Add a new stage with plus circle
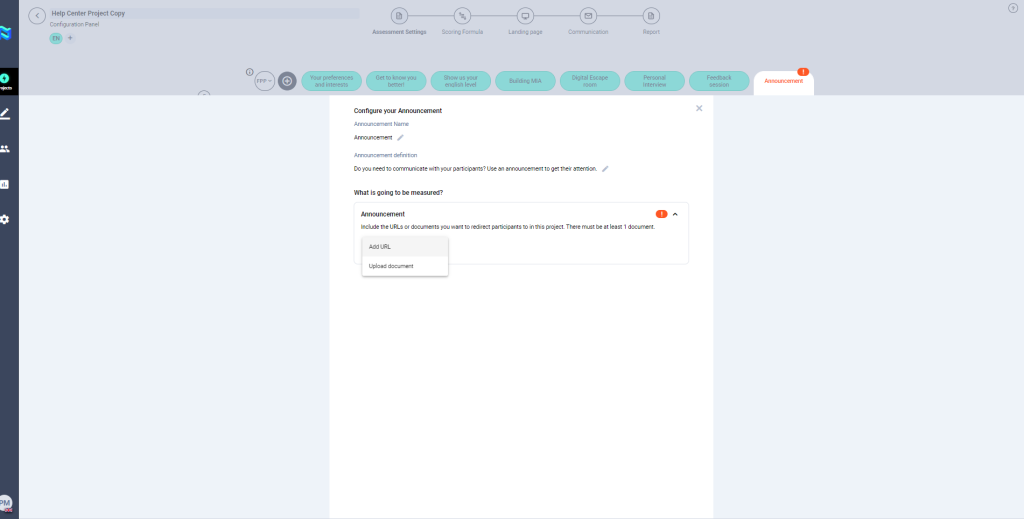The image size is (1024, 519). click(x=287, y=81)
